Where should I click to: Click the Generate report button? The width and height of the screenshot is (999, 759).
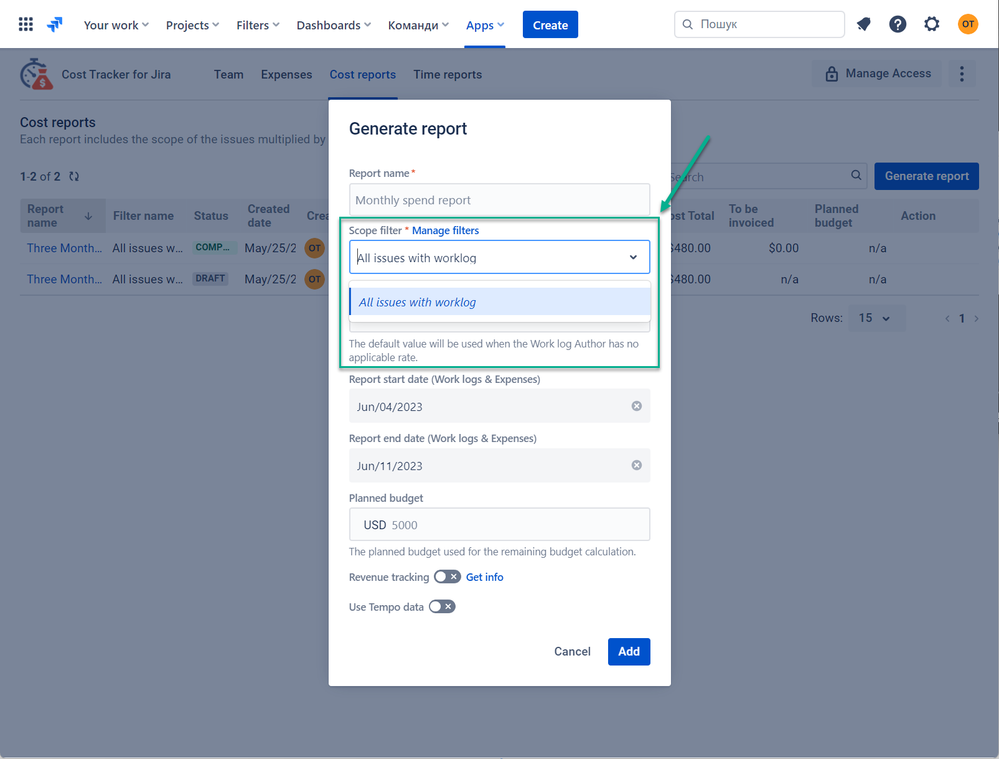pos(926,176)
